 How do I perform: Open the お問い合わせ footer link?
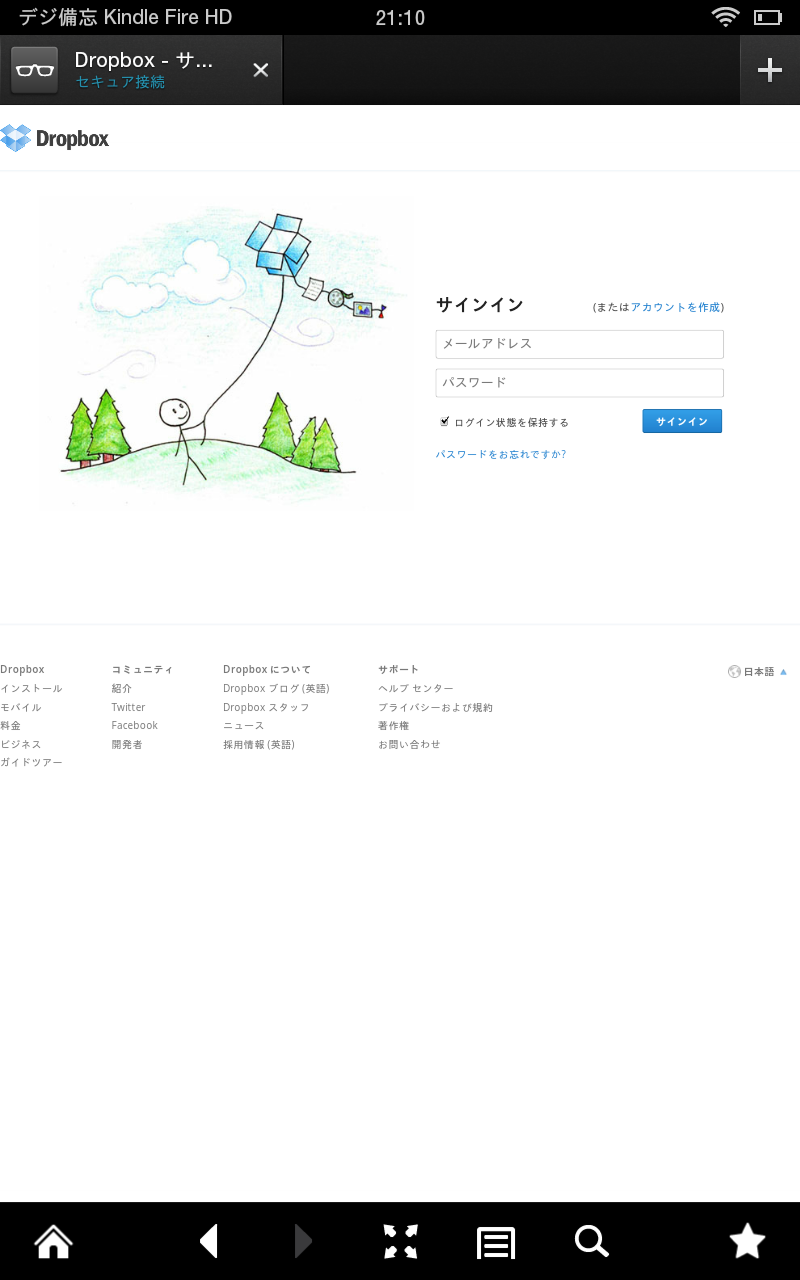[x=409, y=744]
